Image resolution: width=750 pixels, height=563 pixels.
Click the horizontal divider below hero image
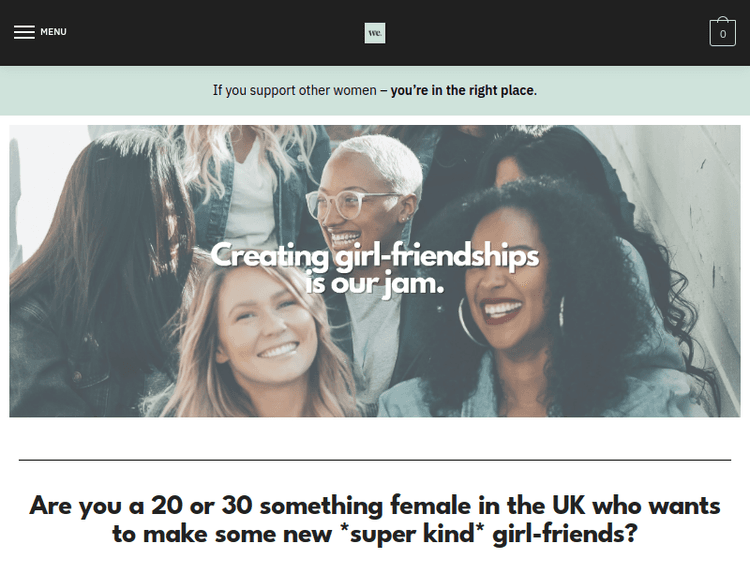[x=375, y=460]
